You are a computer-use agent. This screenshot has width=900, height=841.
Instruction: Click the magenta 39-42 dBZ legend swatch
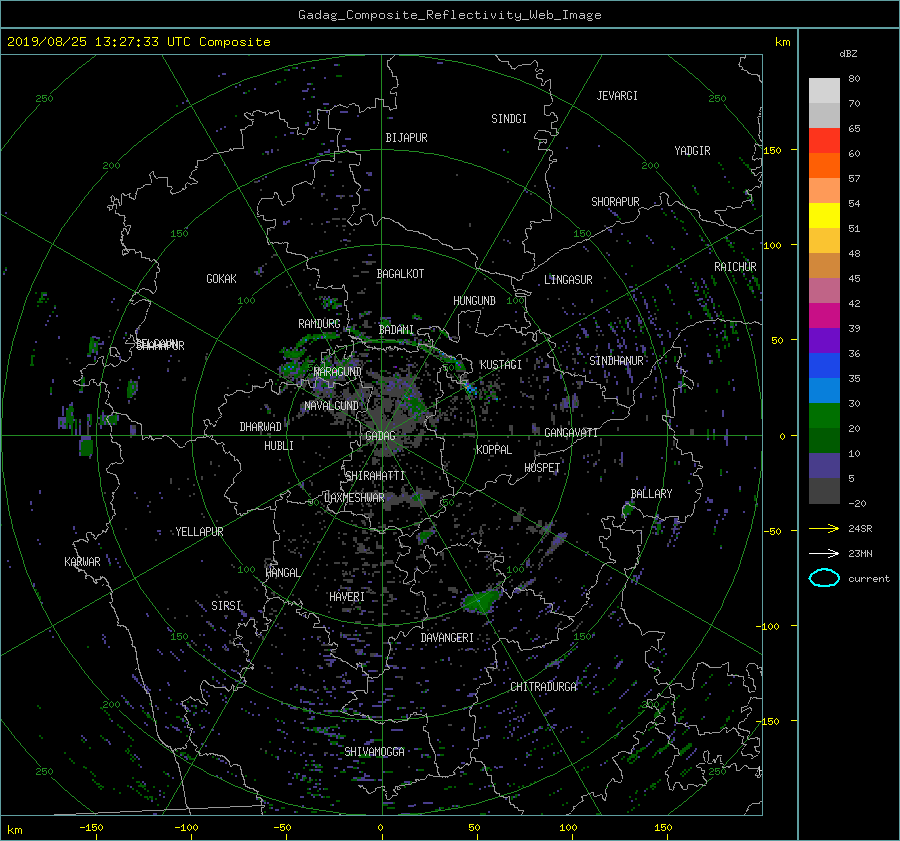pyautogui.click(x=824, y=316)
